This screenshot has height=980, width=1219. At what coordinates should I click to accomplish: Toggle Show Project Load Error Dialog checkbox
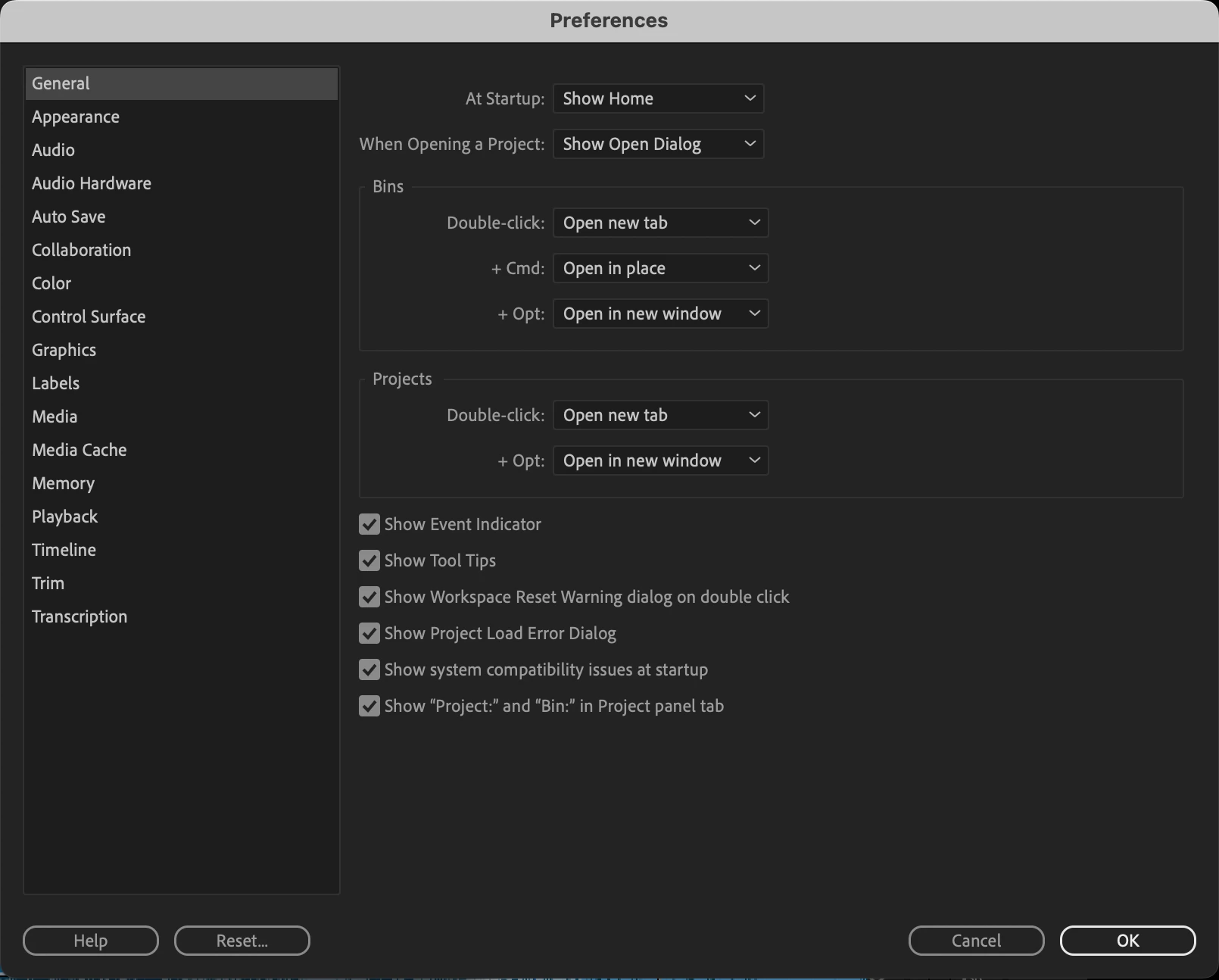pyautogui.click(x=369, y=633)
